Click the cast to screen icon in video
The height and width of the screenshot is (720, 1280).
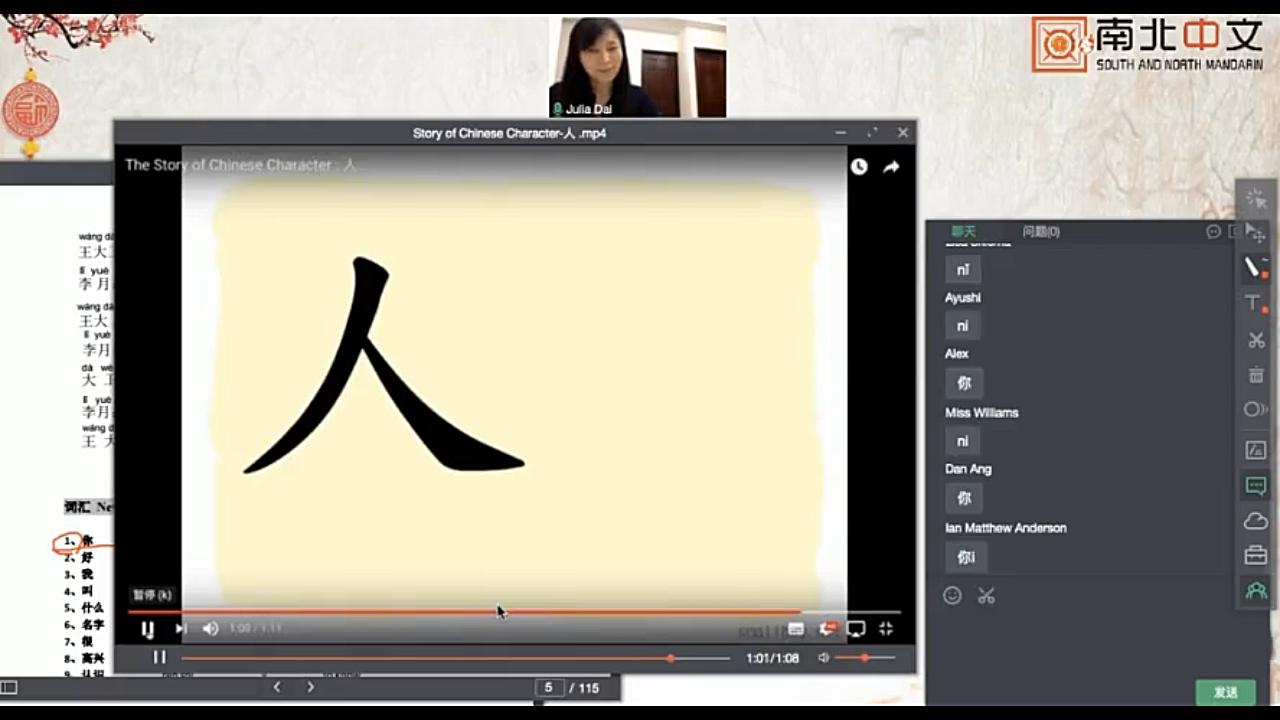pyautogui.click(x=856, y=629)
